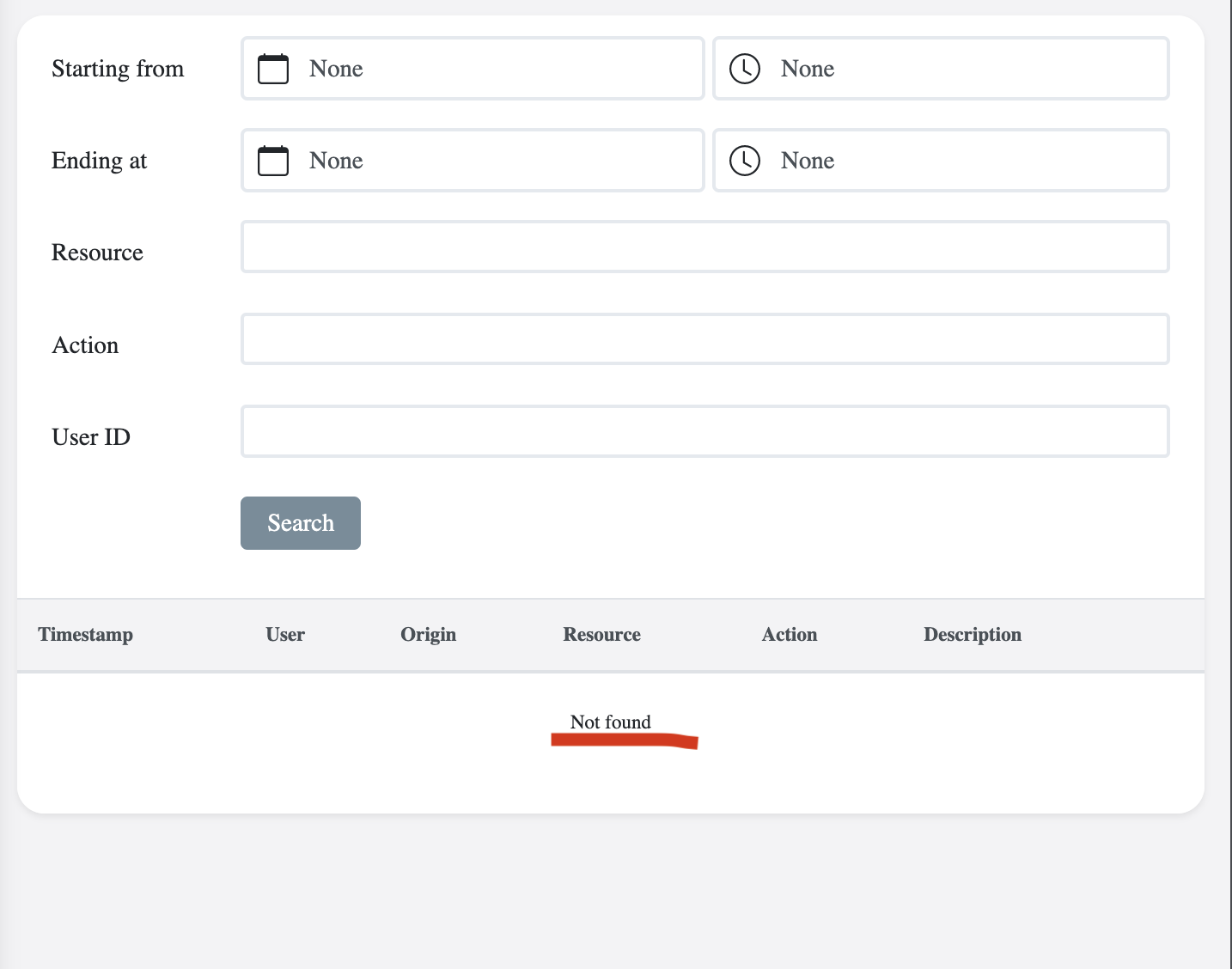The height and width of the screenshot is (969, 1232).
Task: Sort results by the Timestamp column
Action: [x=85, y=634]
